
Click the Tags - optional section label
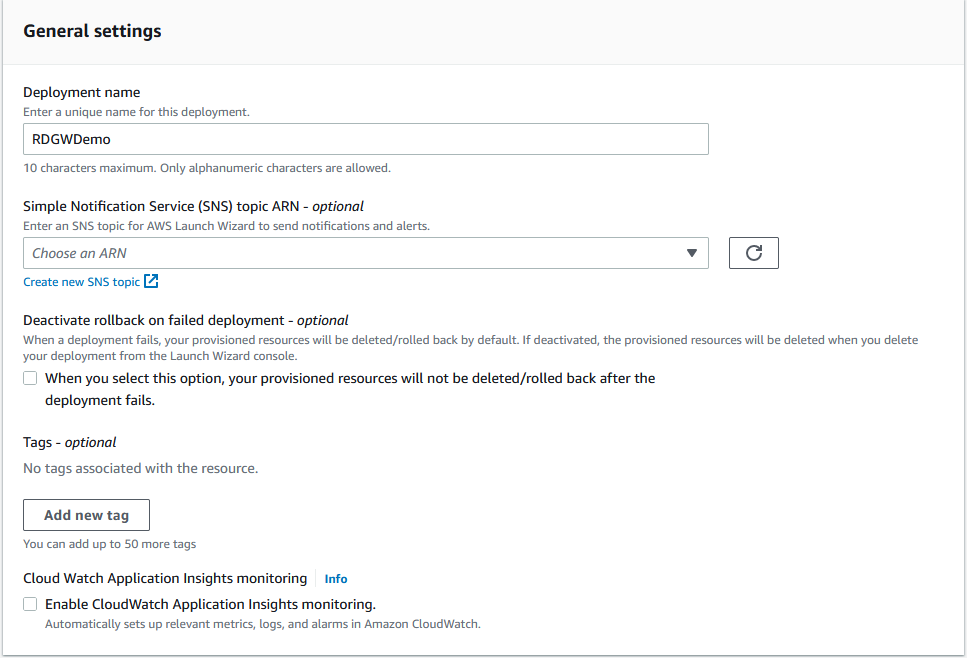pyautogui.click(x=70, y=442)
